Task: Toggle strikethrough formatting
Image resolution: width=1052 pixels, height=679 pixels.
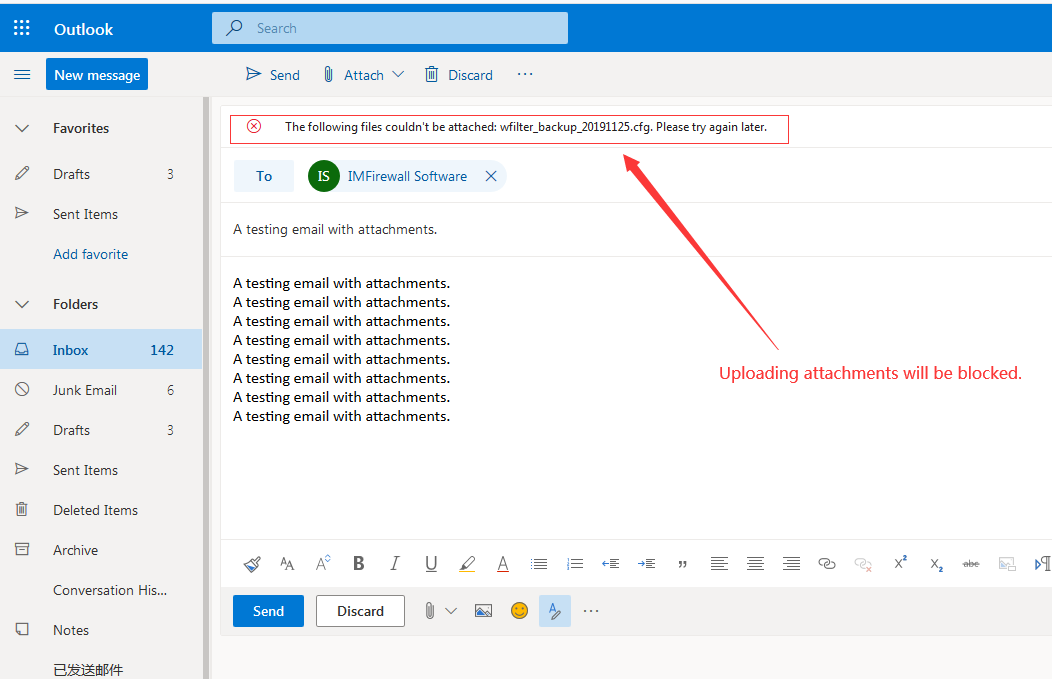Action: point(971,564)
